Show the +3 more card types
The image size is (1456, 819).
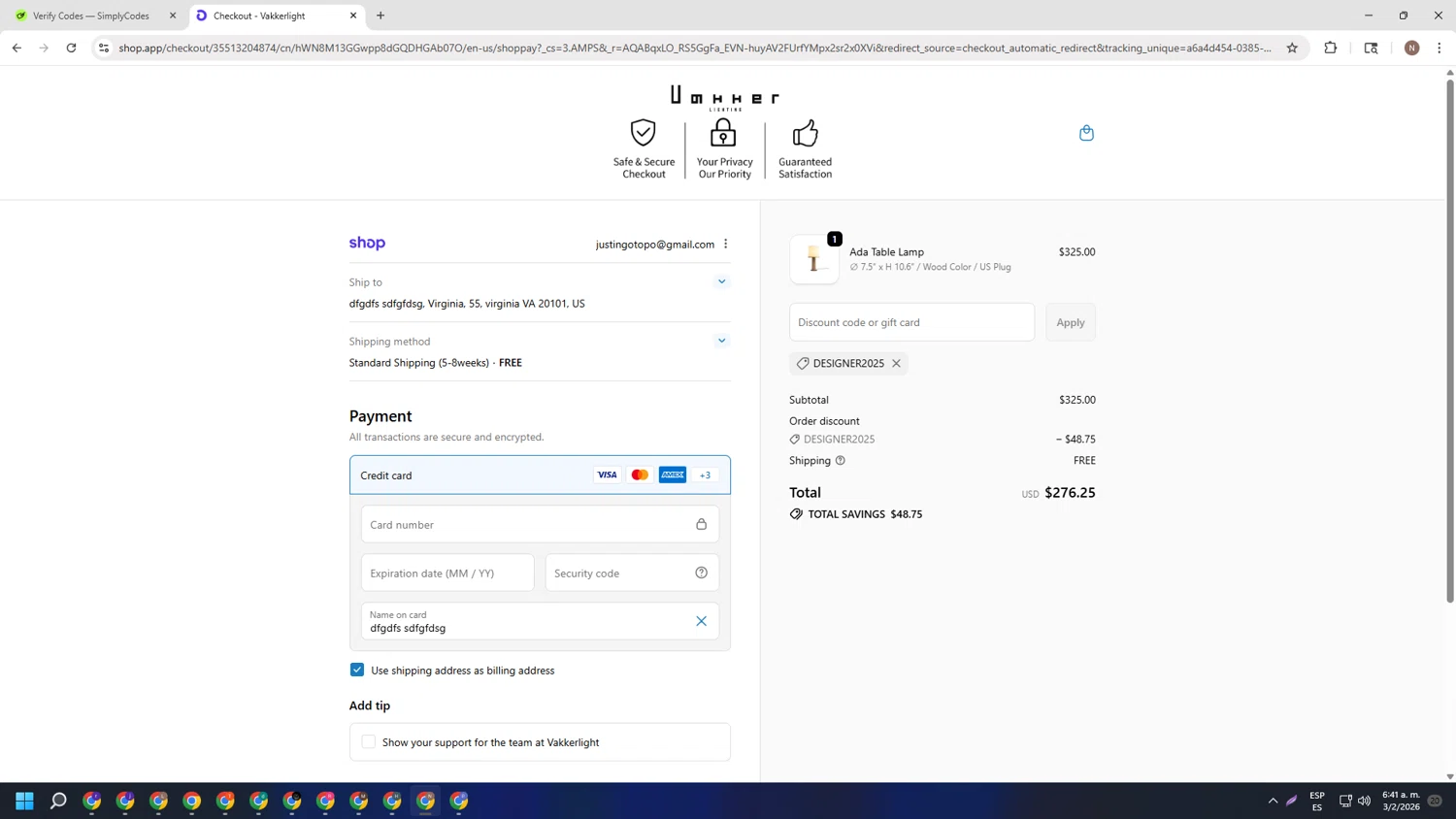(x=705, y=475)
